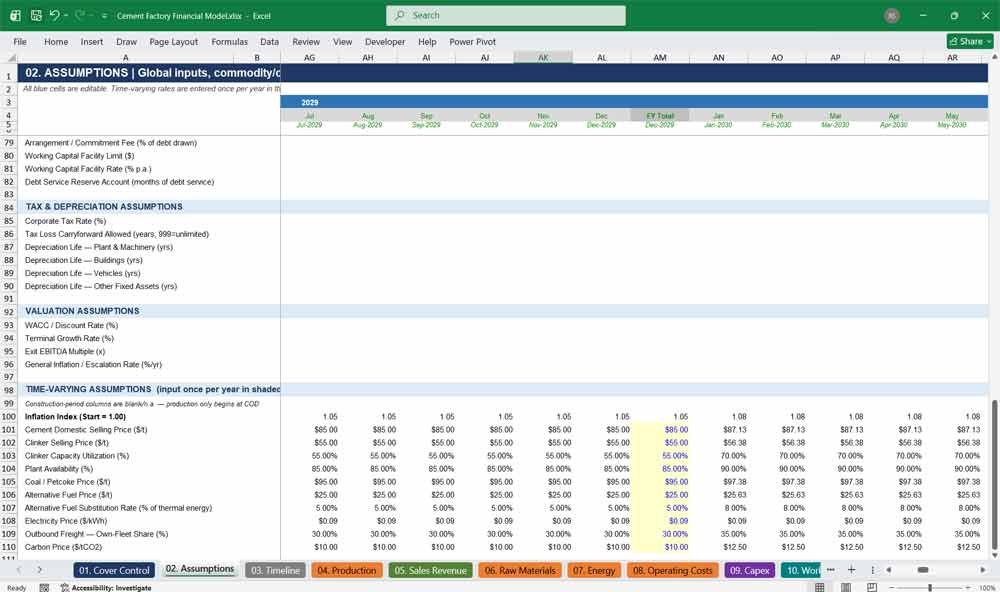This screenshot has width=1000, height=592.
Task: Select row 100 header
Action: pyautogui.click(x=9, y=417)
